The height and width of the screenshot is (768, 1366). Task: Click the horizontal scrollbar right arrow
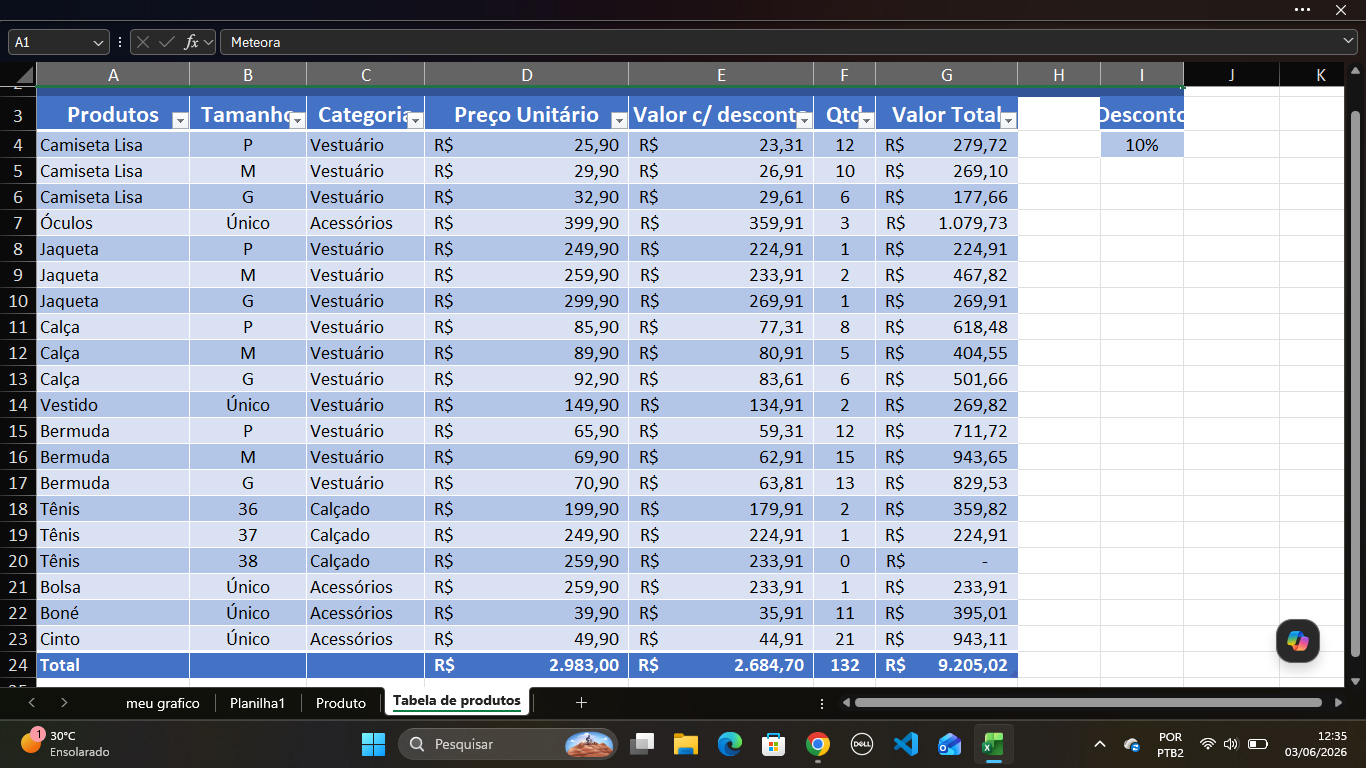1340,703
